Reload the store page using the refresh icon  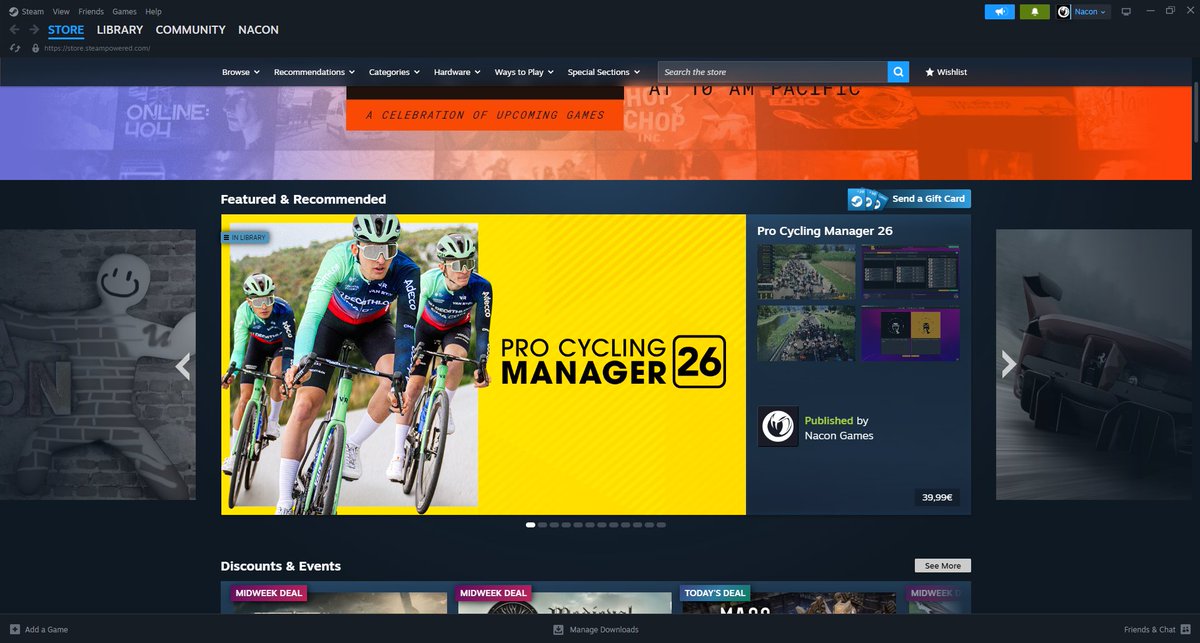click(14, 48)
